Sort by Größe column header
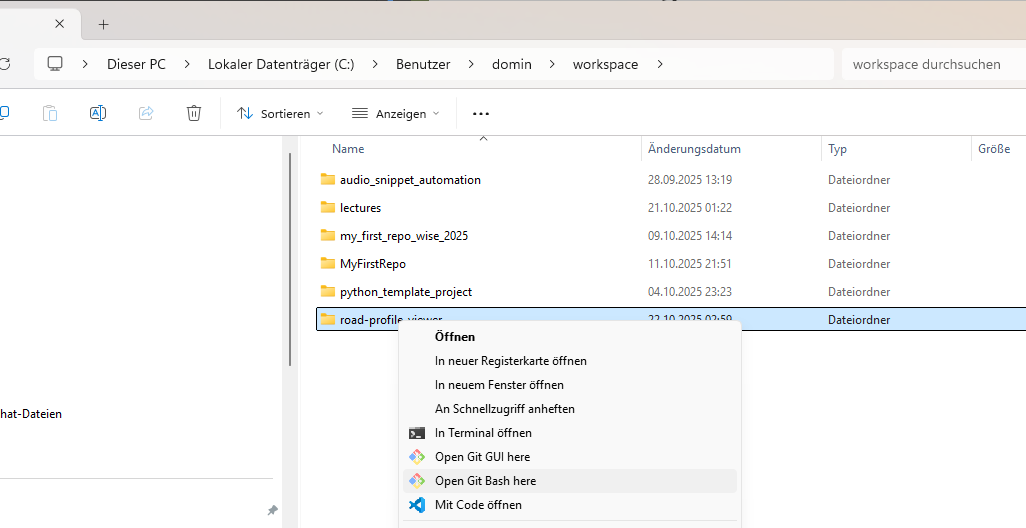The width and height of the screenshot is (1026, 528). tap(994, 149)
